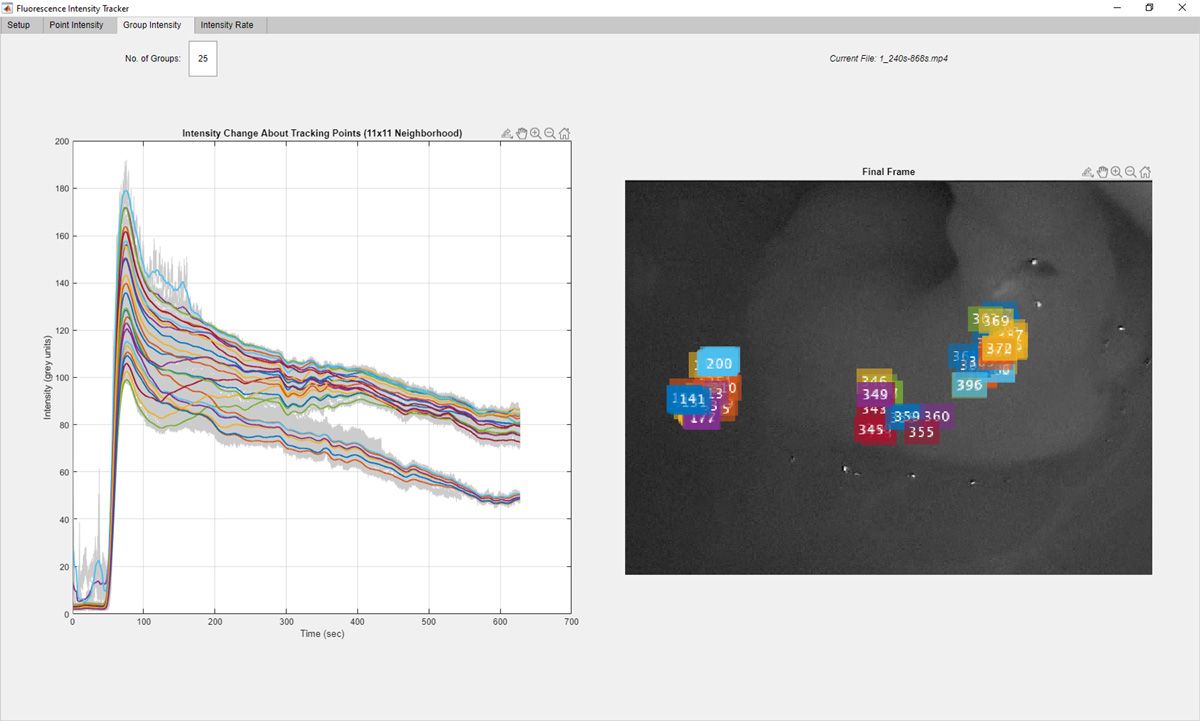Restore the Final Frame view with the home icon
This screenshot has width=1200, height=721.
1144,171
